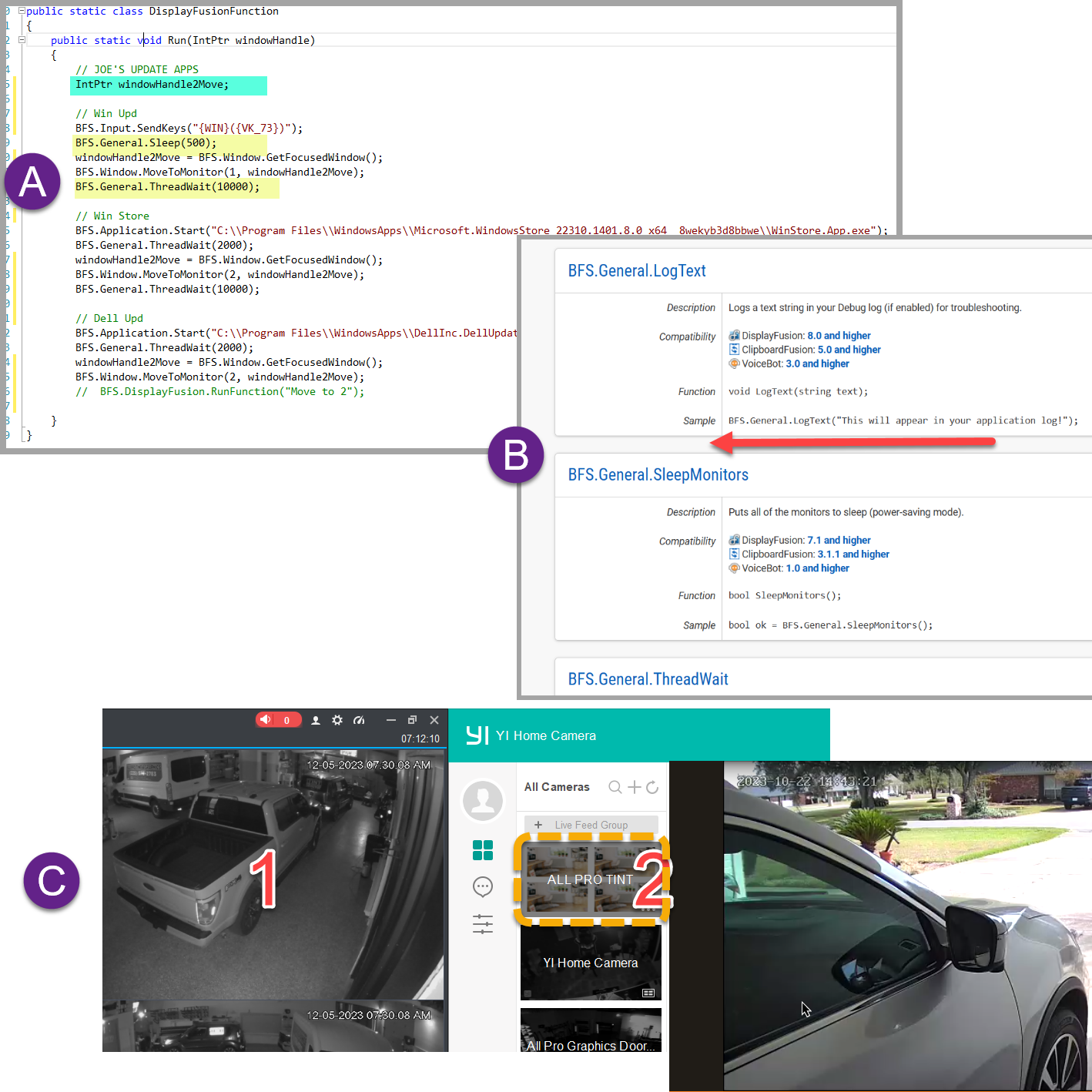Collapse the Run method code block
The height and width of the screenshot is (1092, 1092).
pyautogui.click(x=22, y=40)
